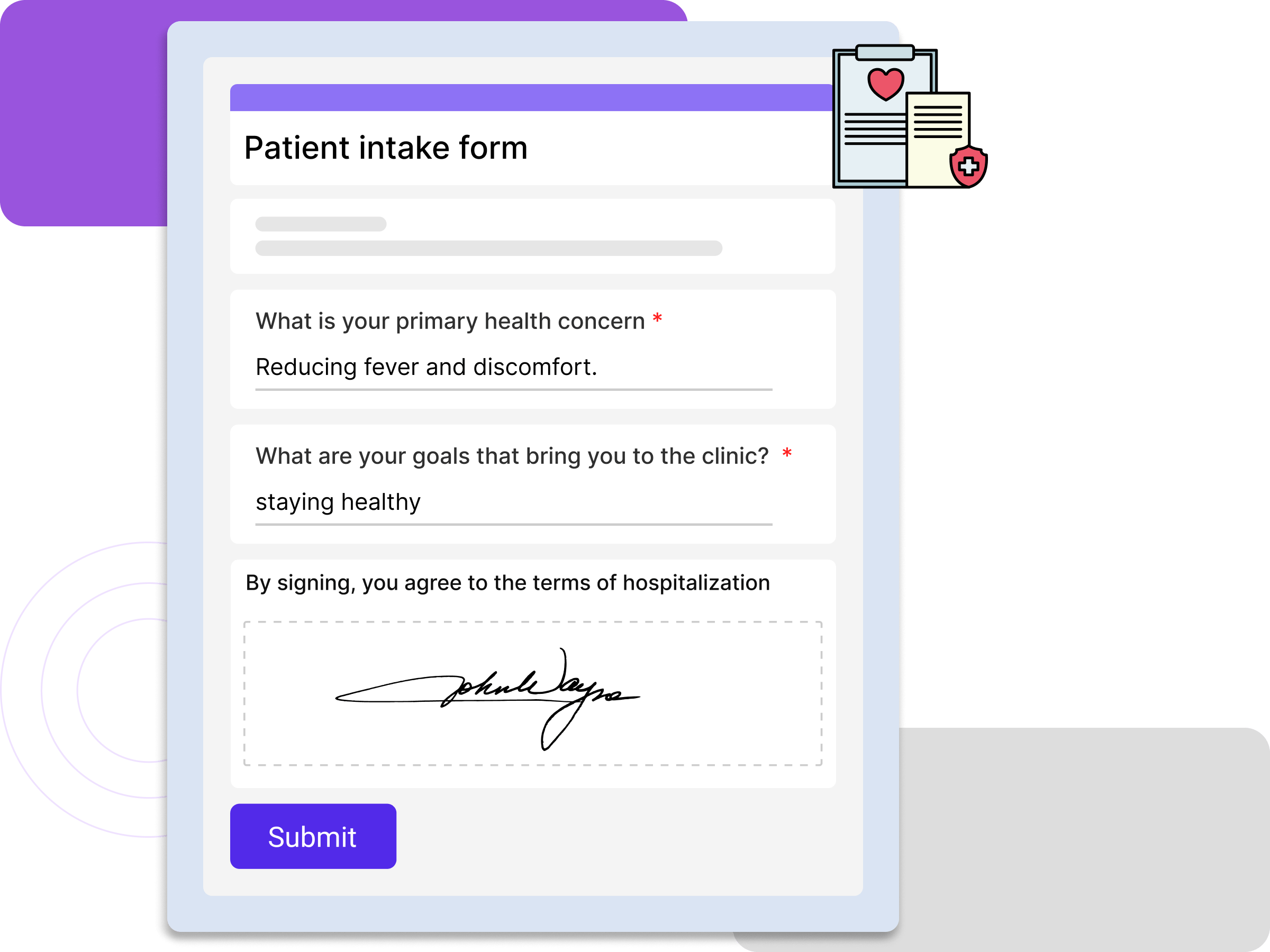Image resolution: width=1270 pixels, height=952 pixels.
Task: Click the text lines on the blue clipboard
Action: (x=873, y=129)
